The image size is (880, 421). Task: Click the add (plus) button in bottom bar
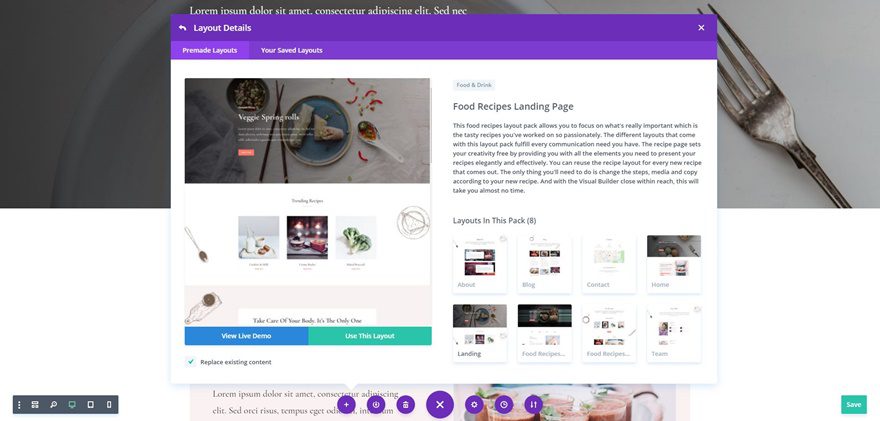point(346,404)
